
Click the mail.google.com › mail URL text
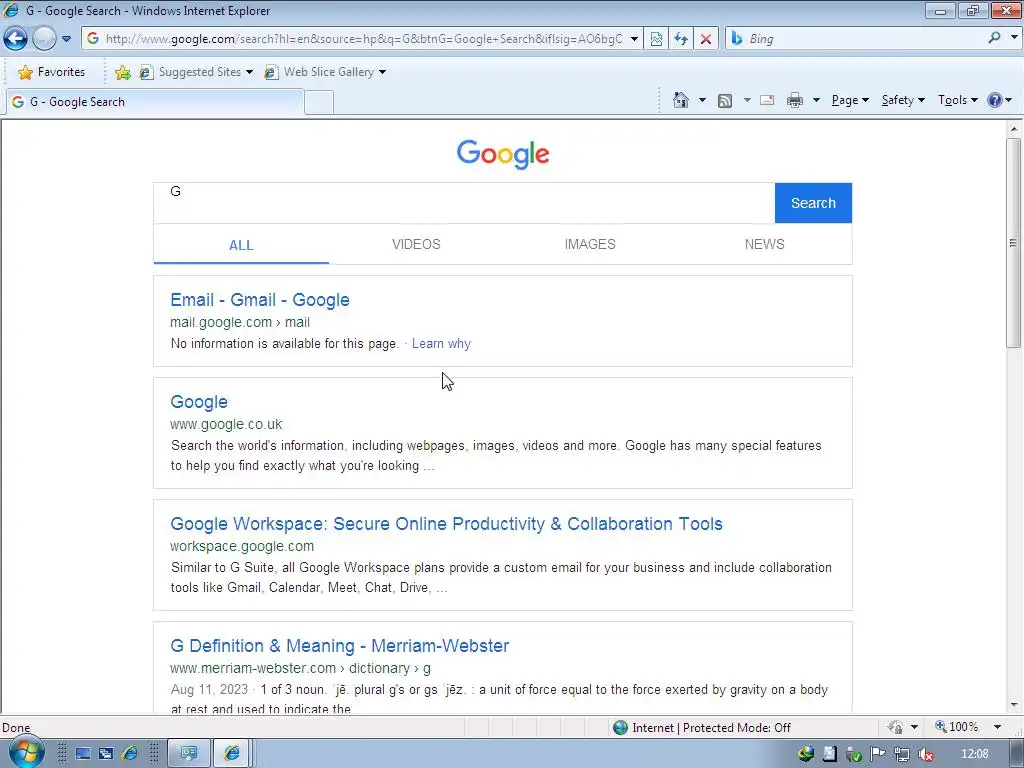240,322
